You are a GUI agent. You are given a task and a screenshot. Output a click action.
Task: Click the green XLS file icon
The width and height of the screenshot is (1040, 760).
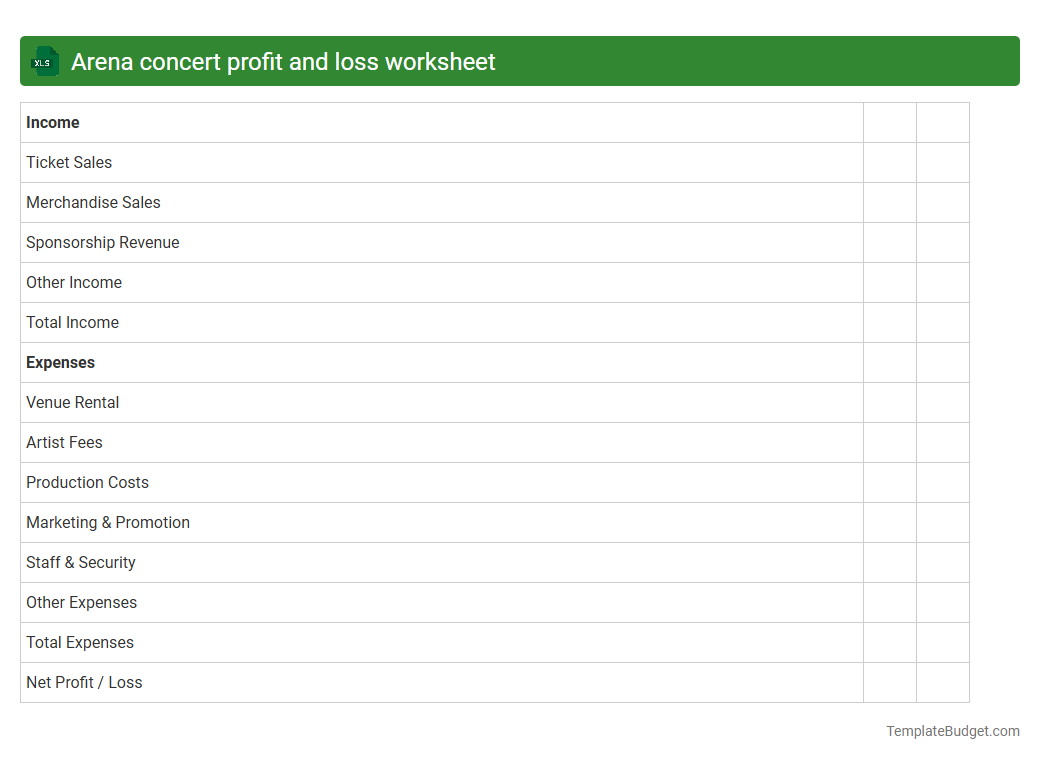(44, 61)
